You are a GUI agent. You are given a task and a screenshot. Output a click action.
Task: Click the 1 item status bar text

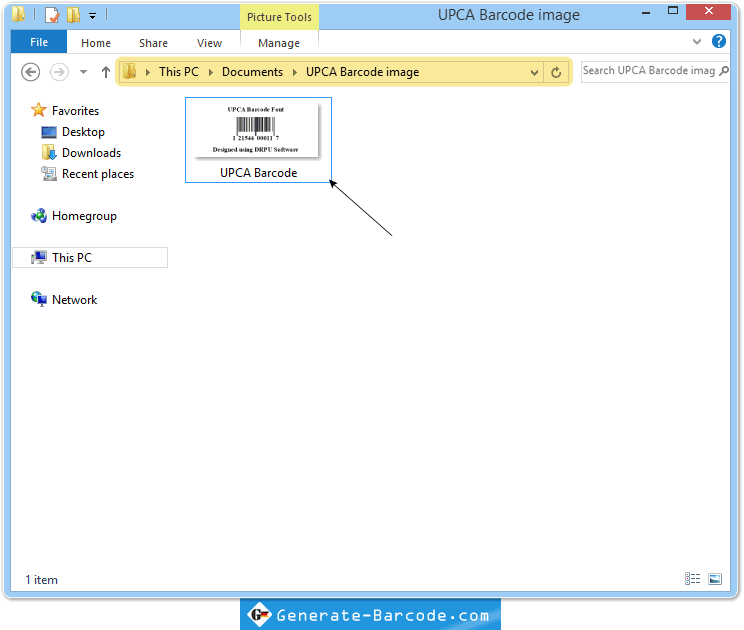pyautogui.click(x=42, y=580)
